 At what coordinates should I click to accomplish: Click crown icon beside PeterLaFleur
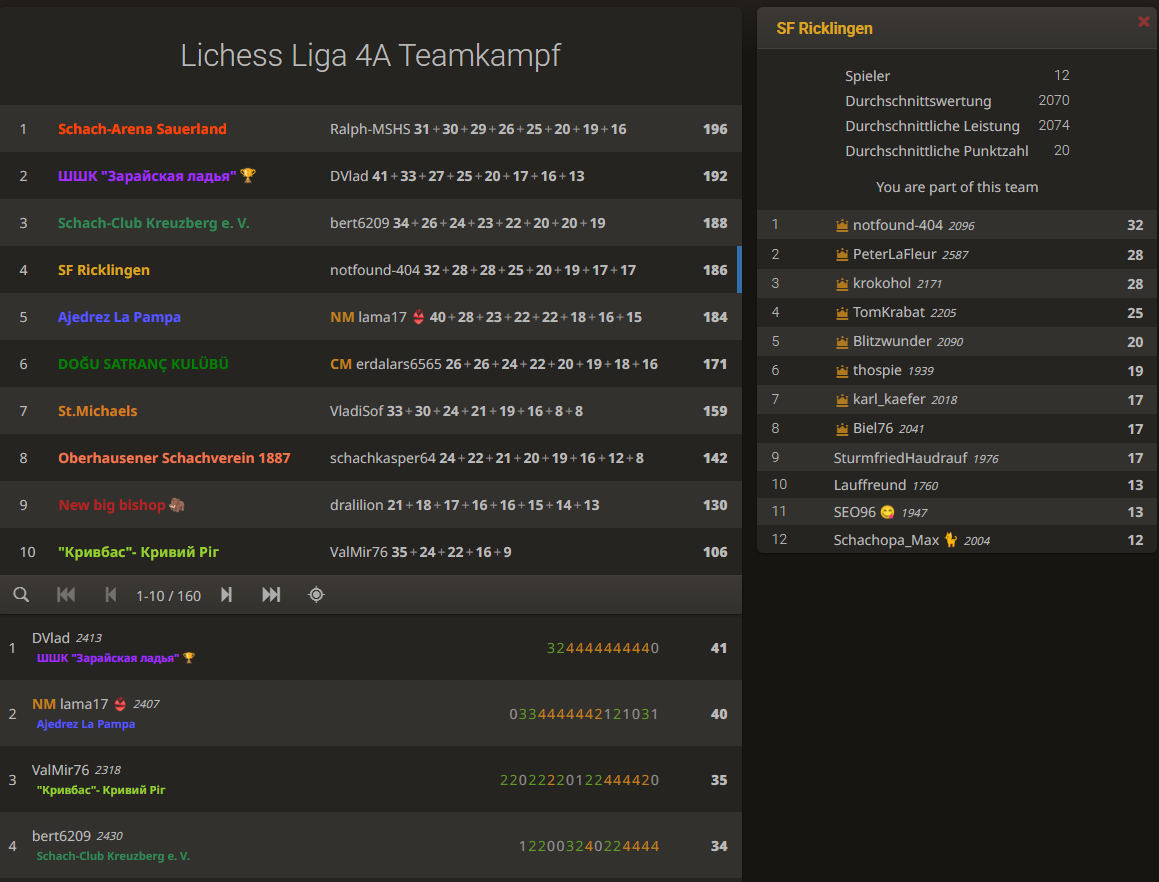pos(842,255)
